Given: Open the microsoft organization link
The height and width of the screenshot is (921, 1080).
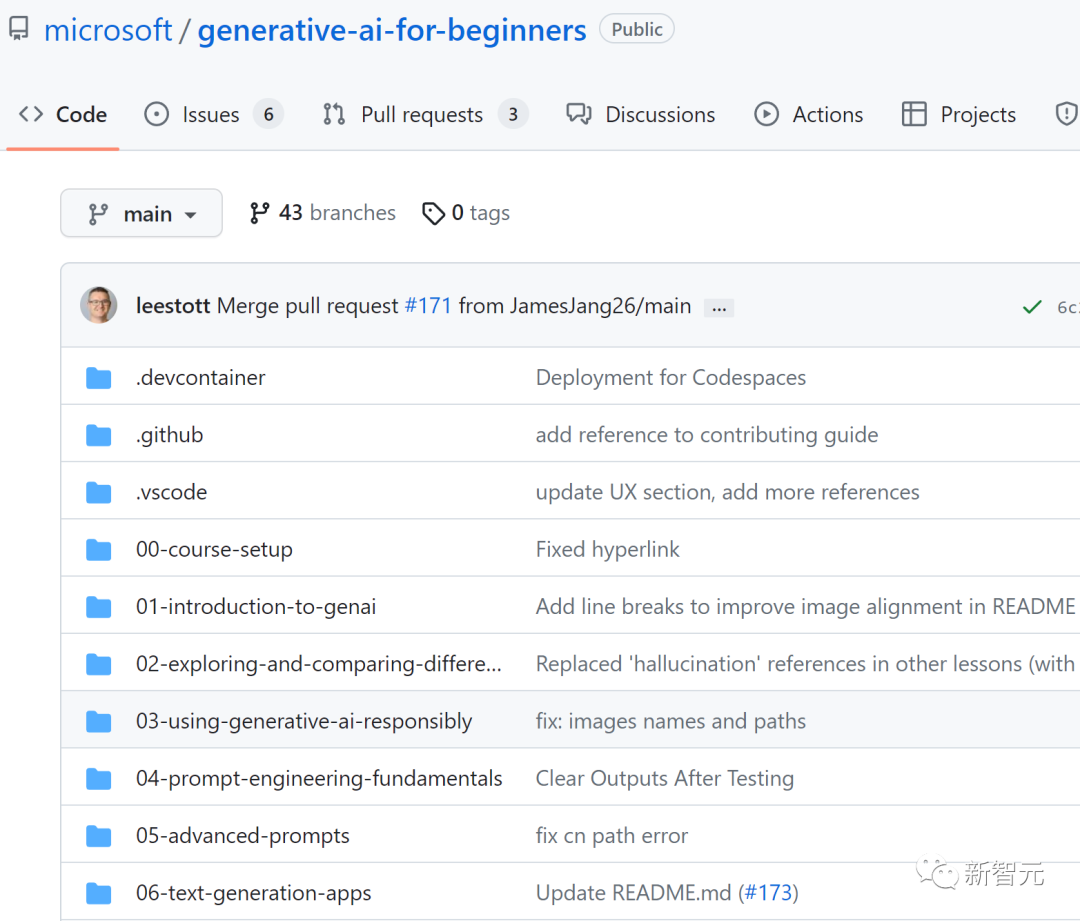Looking at the screenshot, I should coord(108,30).
